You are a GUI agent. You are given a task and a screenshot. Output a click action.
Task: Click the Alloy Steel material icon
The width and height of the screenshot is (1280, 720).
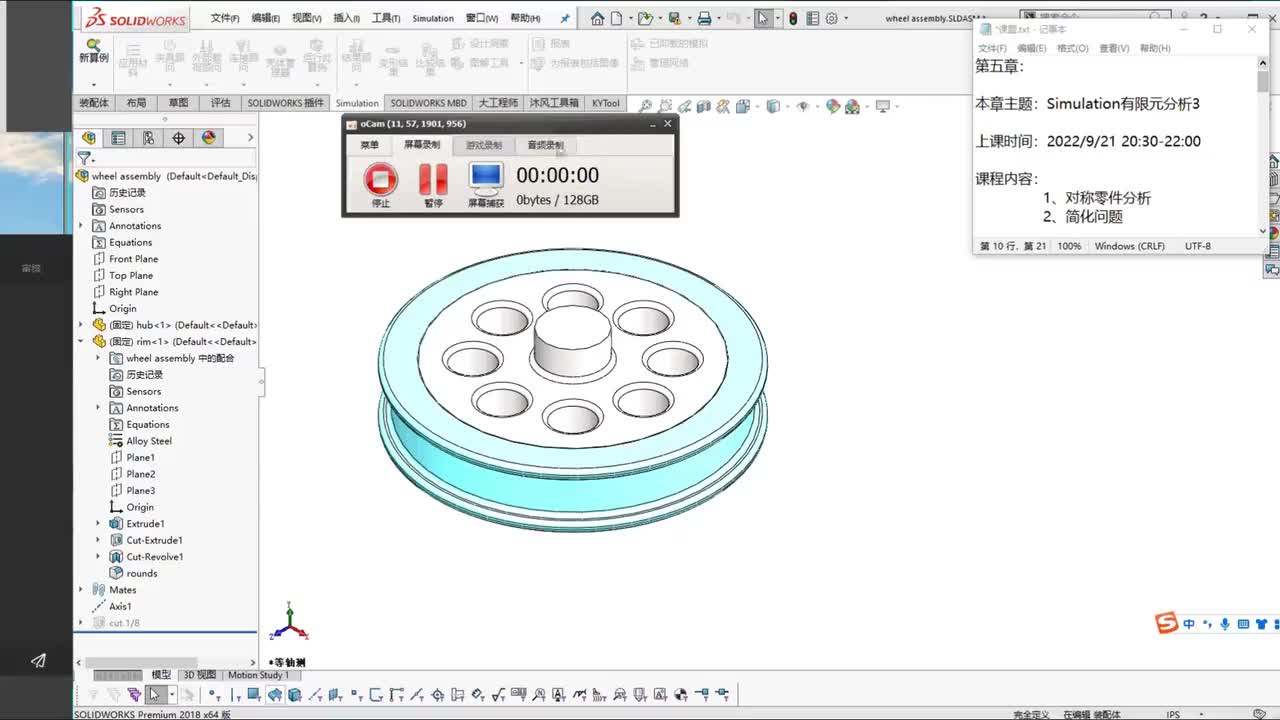coord(116,441)
